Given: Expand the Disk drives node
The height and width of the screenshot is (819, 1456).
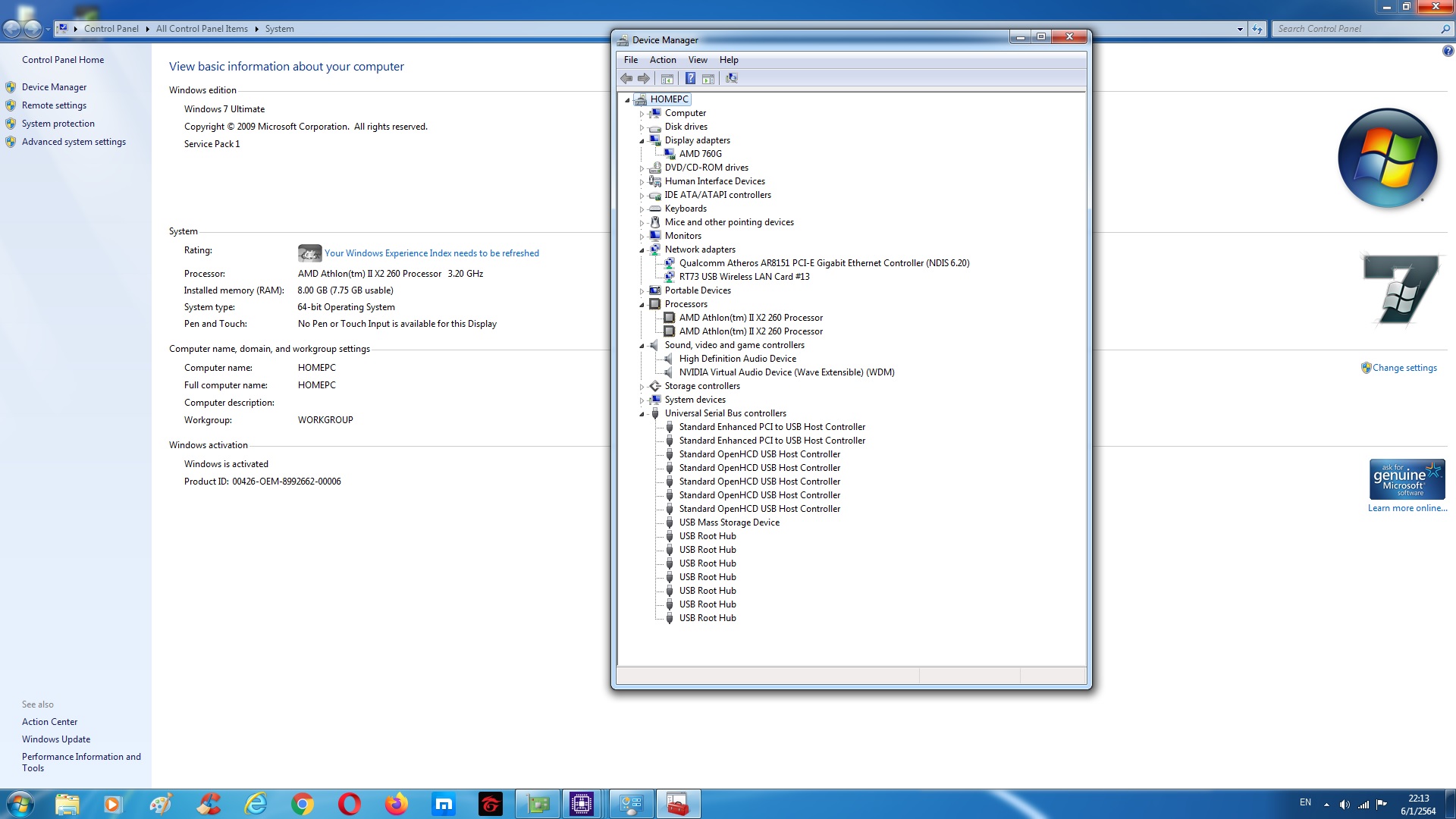Looking at the screenshot, I should coord(642,127).
